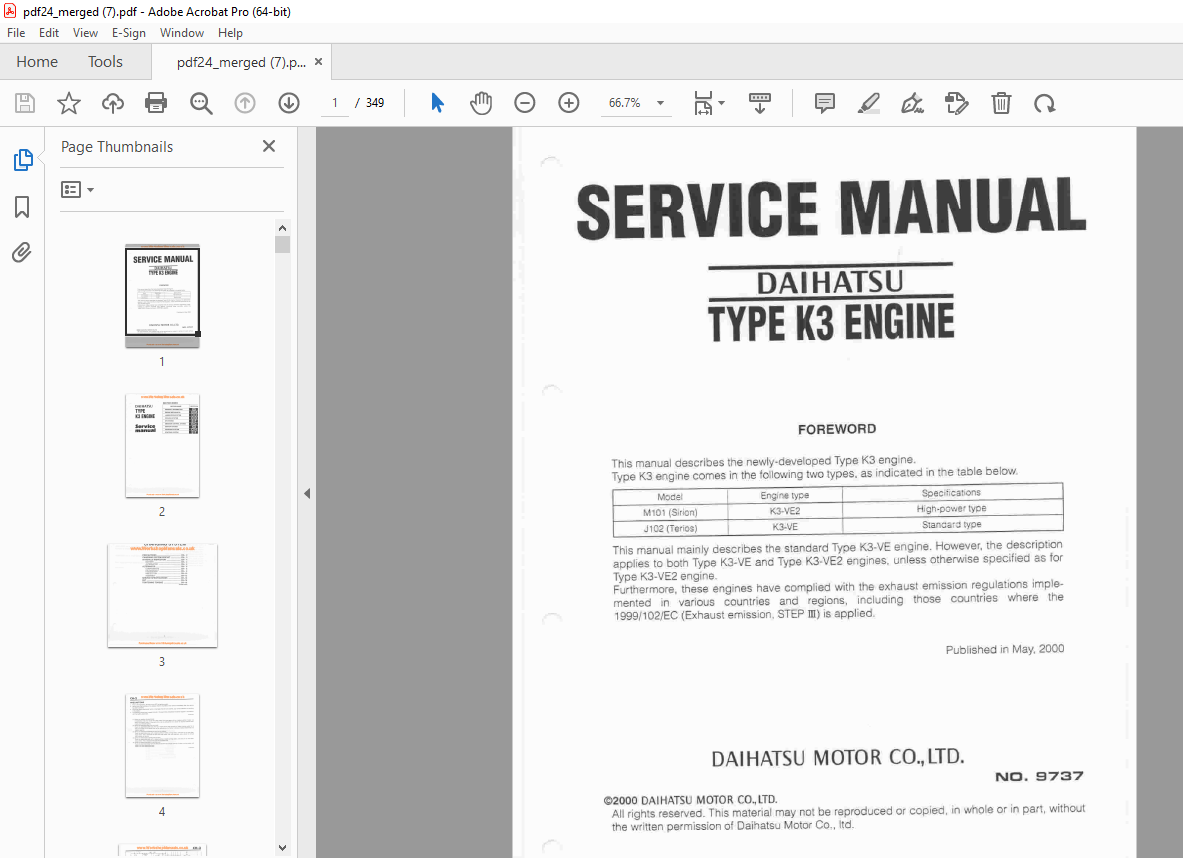Click 'DAIHATSU MOTOR CO., LTD.' line
Image resolution: width=1183 pixels, height=858 pixels.
(837, 758)
